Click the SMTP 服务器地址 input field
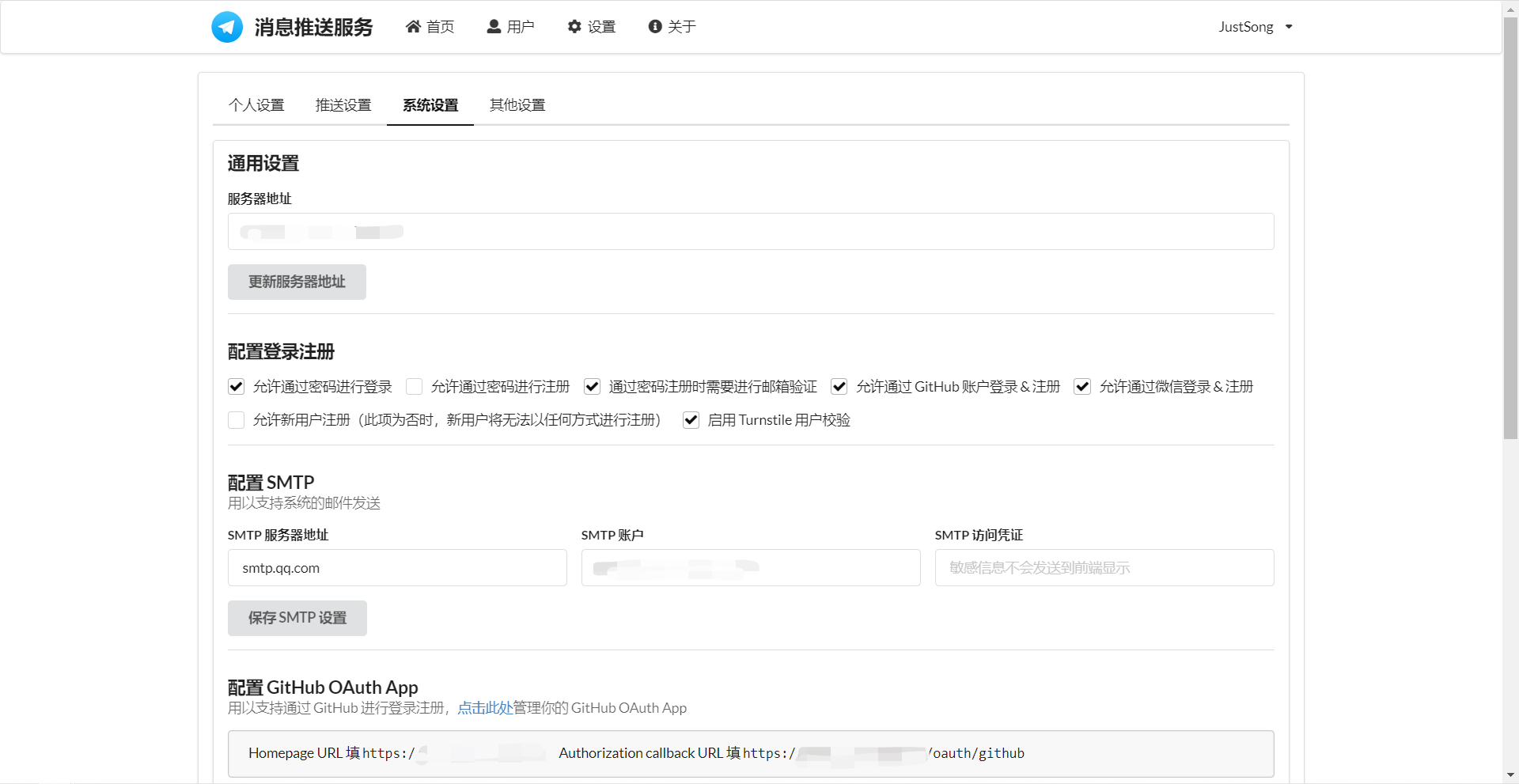 [x=396, y=567]
